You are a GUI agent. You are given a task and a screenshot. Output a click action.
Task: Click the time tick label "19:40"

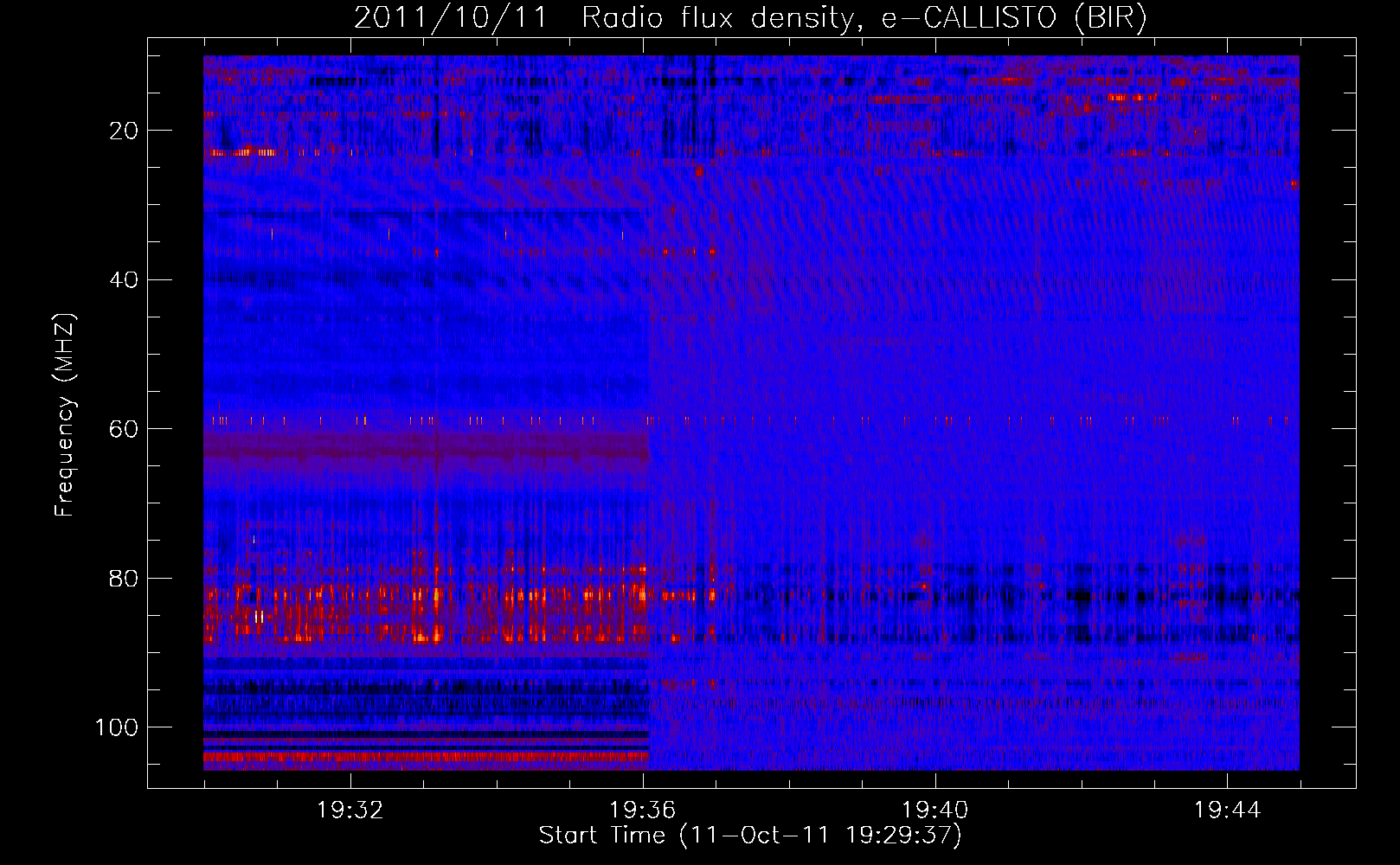[x=935, y=811]
